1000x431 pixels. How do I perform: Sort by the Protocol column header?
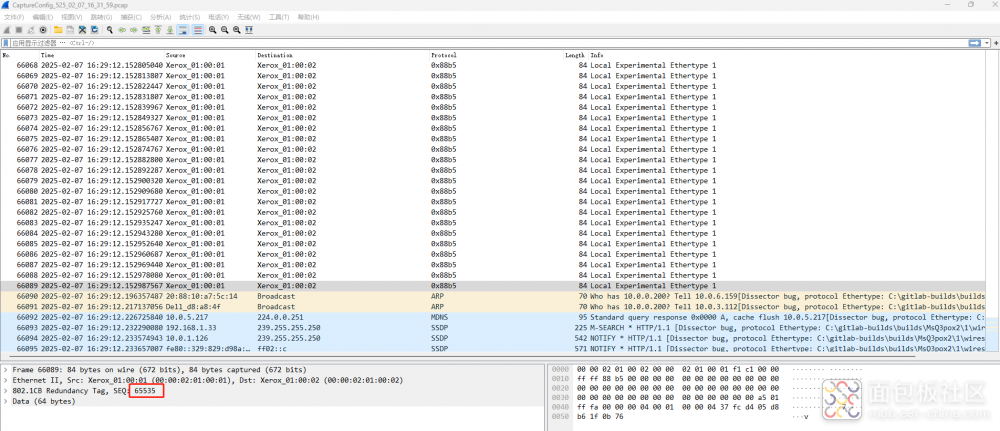[496, 55]
